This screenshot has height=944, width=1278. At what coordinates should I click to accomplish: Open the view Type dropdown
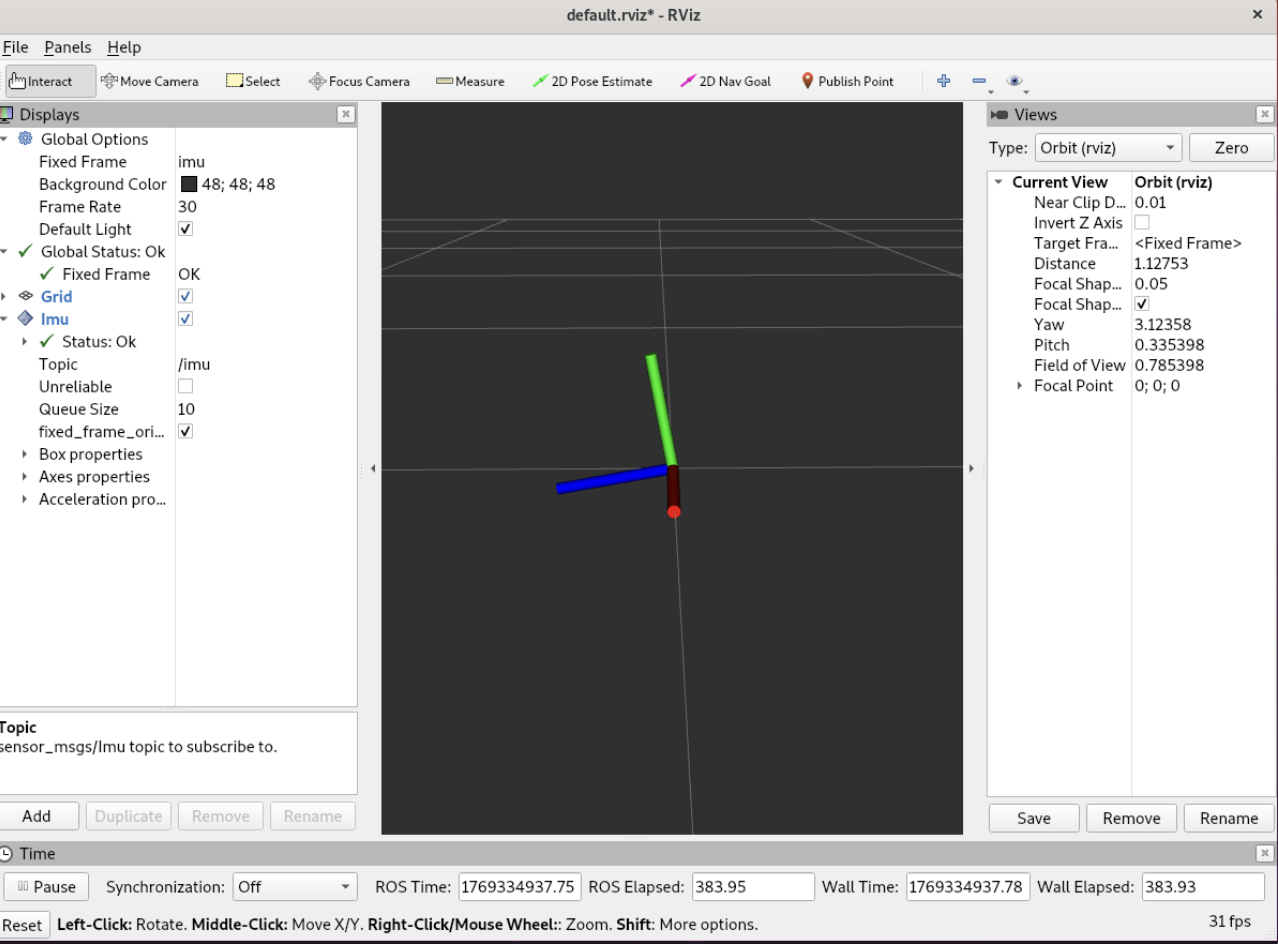click(1108, 148)
